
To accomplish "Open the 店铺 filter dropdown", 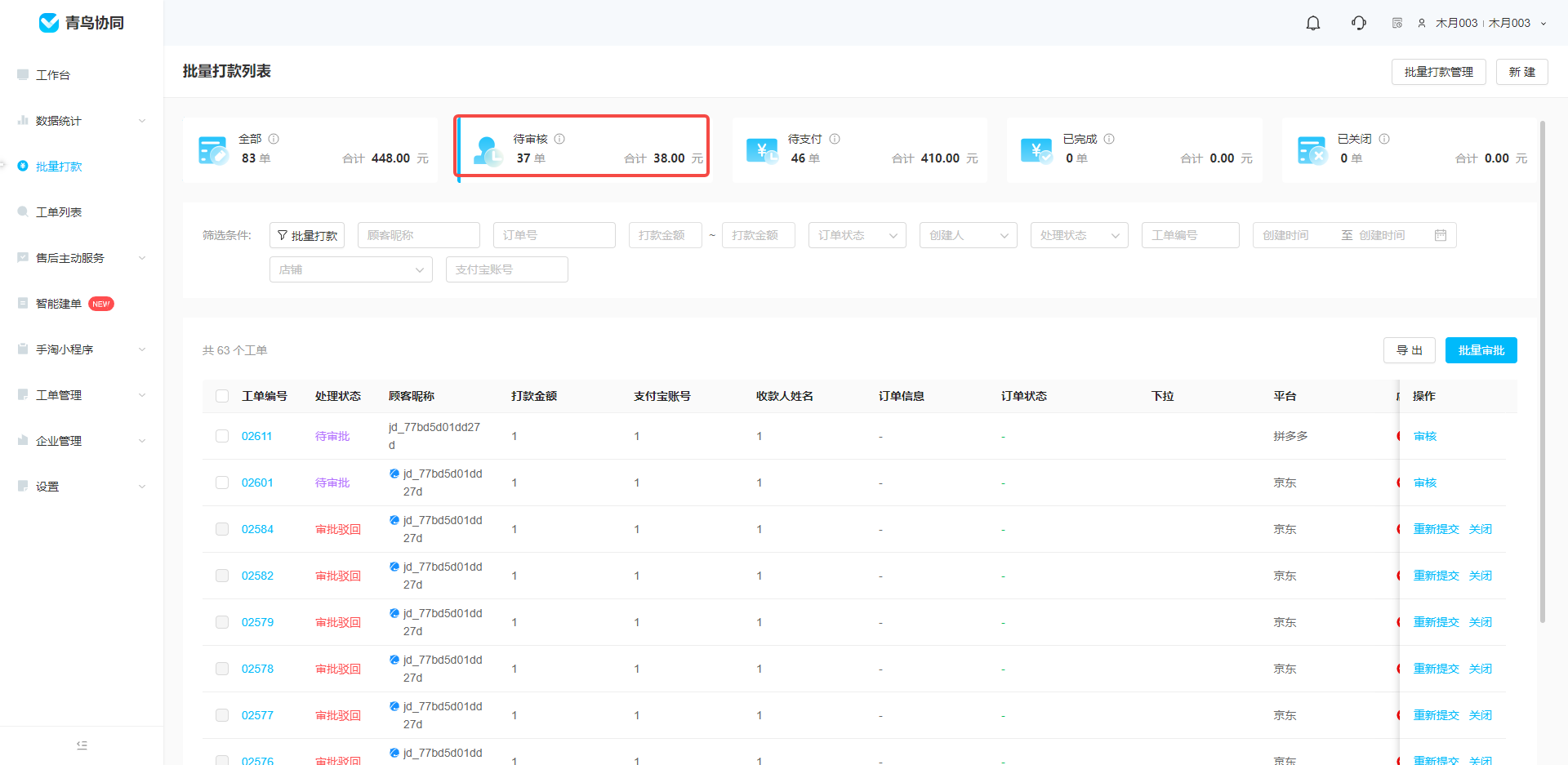I will [351, 269].
